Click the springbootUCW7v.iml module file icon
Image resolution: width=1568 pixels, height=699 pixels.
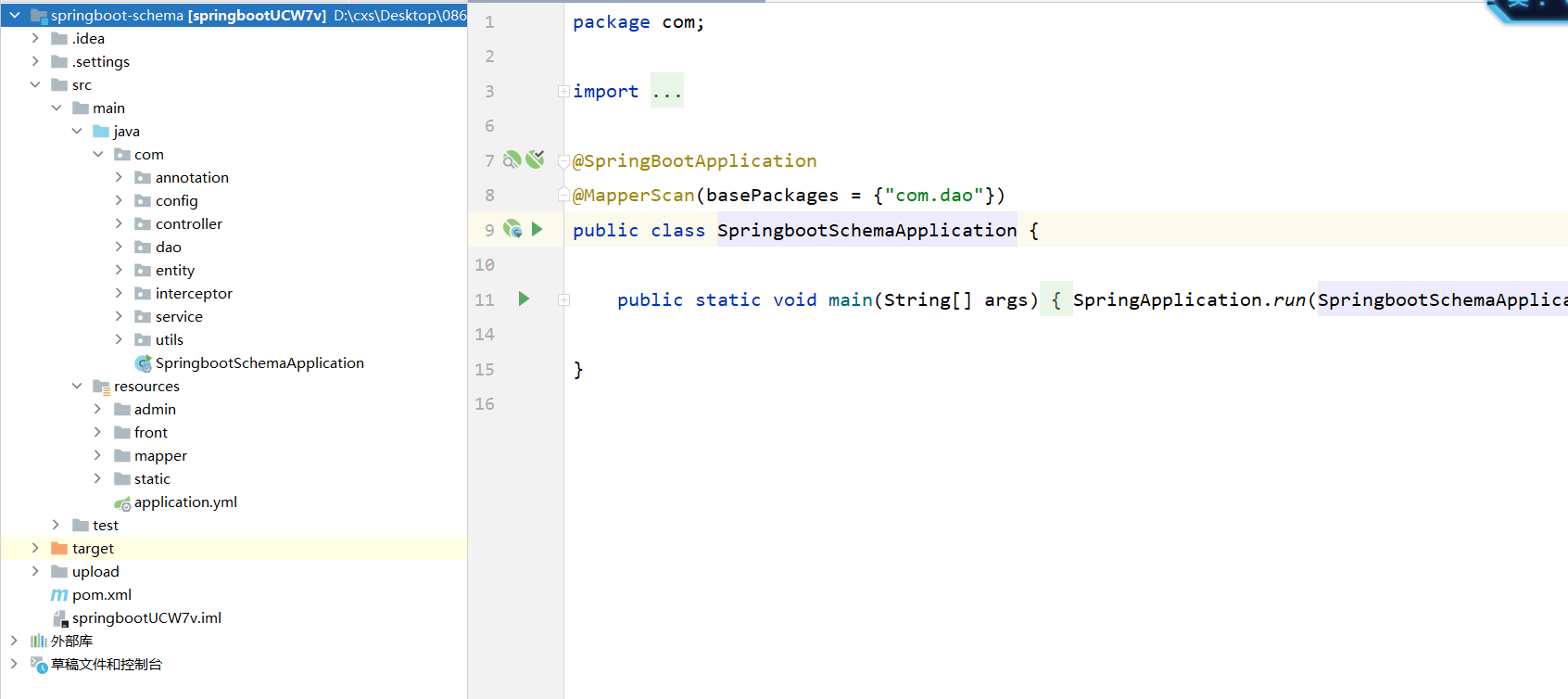click(59, 618)
